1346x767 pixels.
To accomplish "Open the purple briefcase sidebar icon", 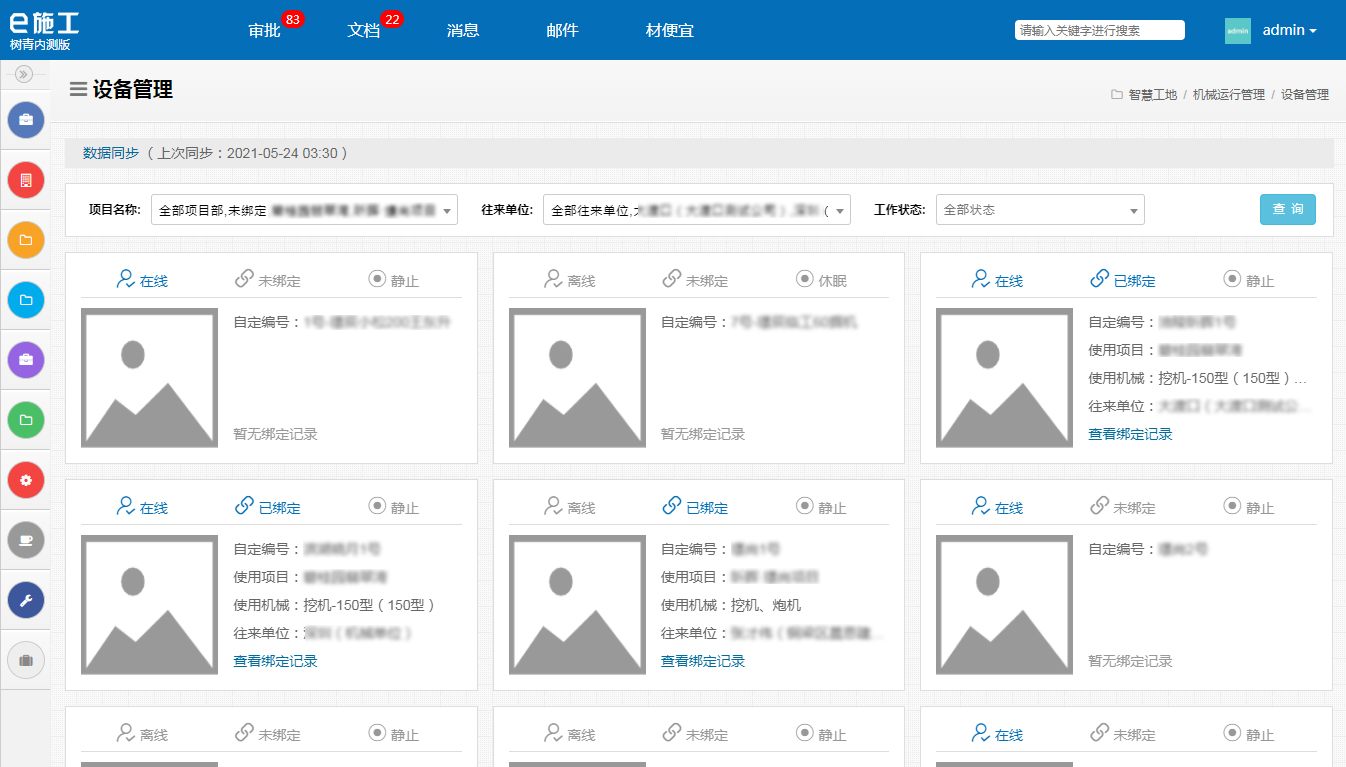I will pyautogui.click(x=25, y=360).
